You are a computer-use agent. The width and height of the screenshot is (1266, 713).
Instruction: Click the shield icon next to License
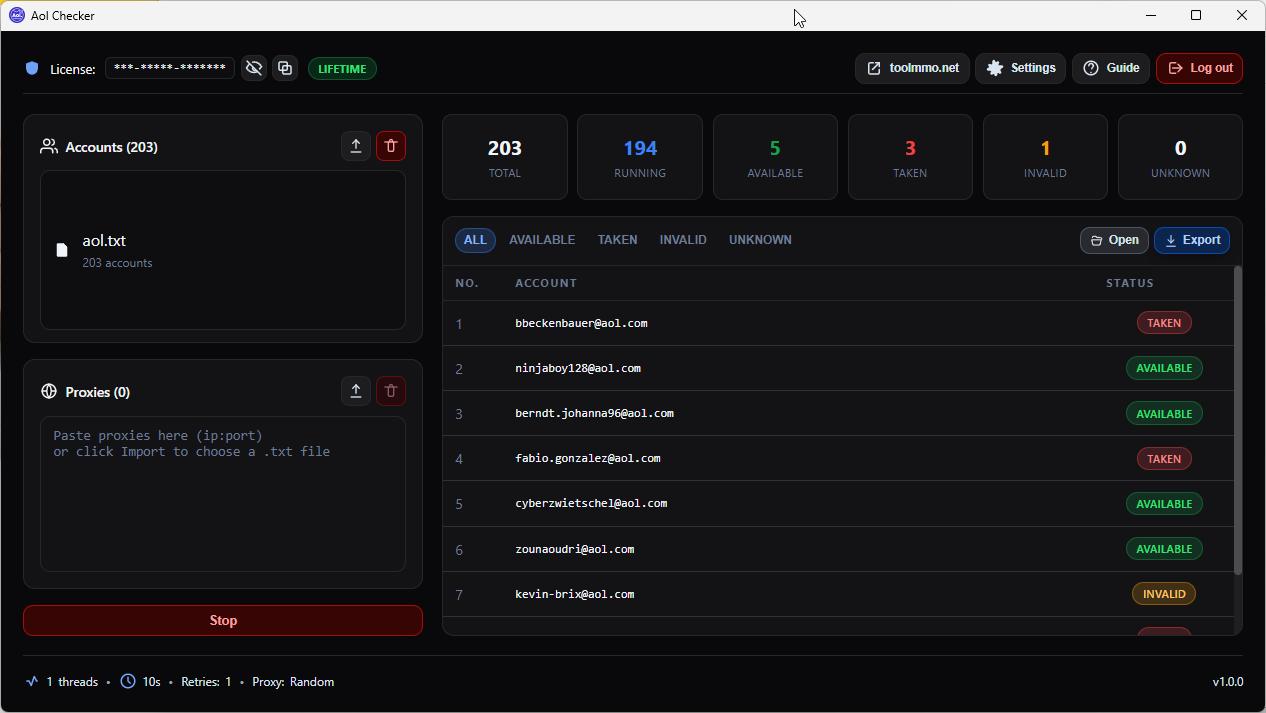32,68
